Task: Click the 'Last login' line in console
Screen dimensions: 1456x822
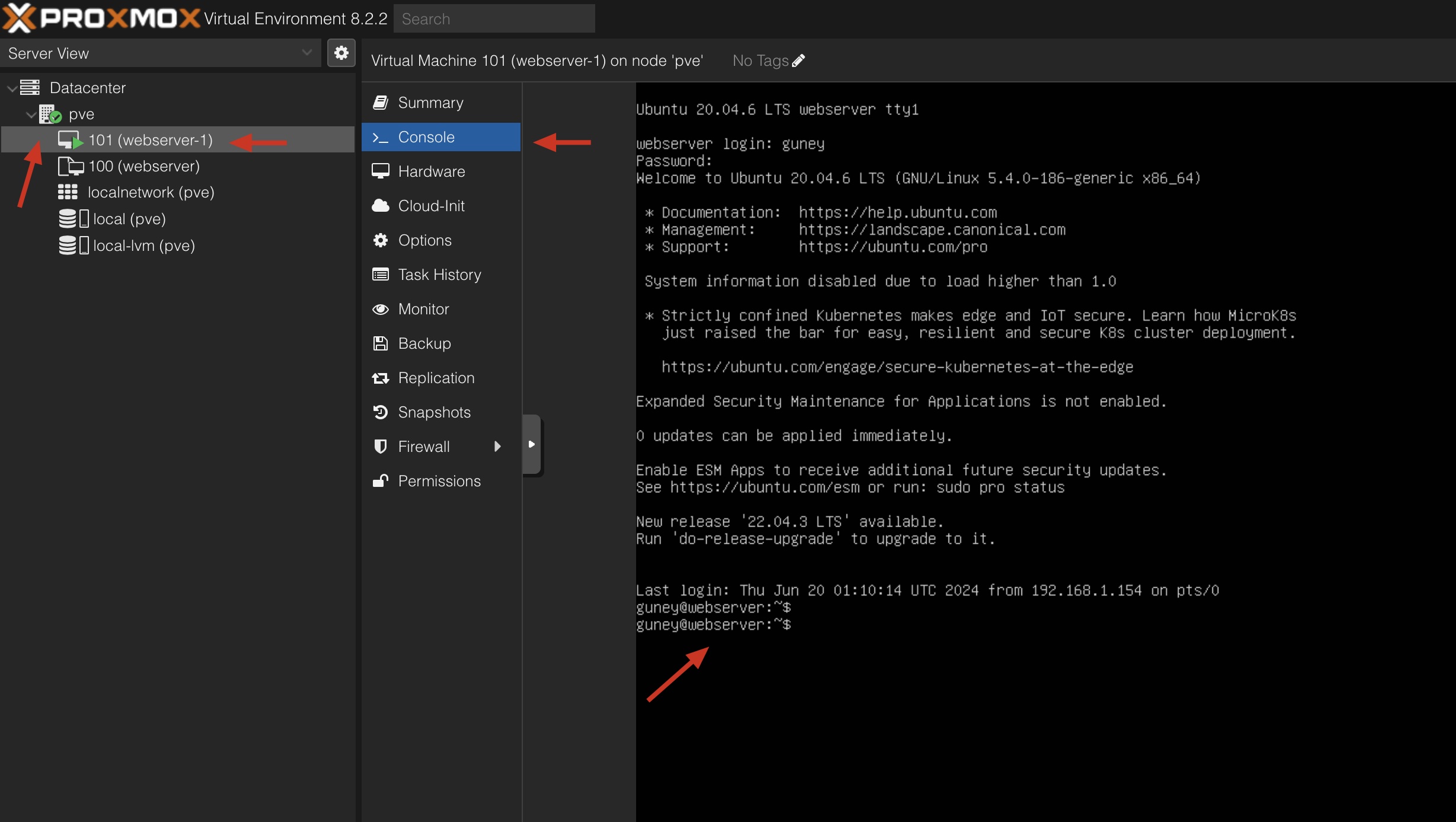Action: point(927,590)
